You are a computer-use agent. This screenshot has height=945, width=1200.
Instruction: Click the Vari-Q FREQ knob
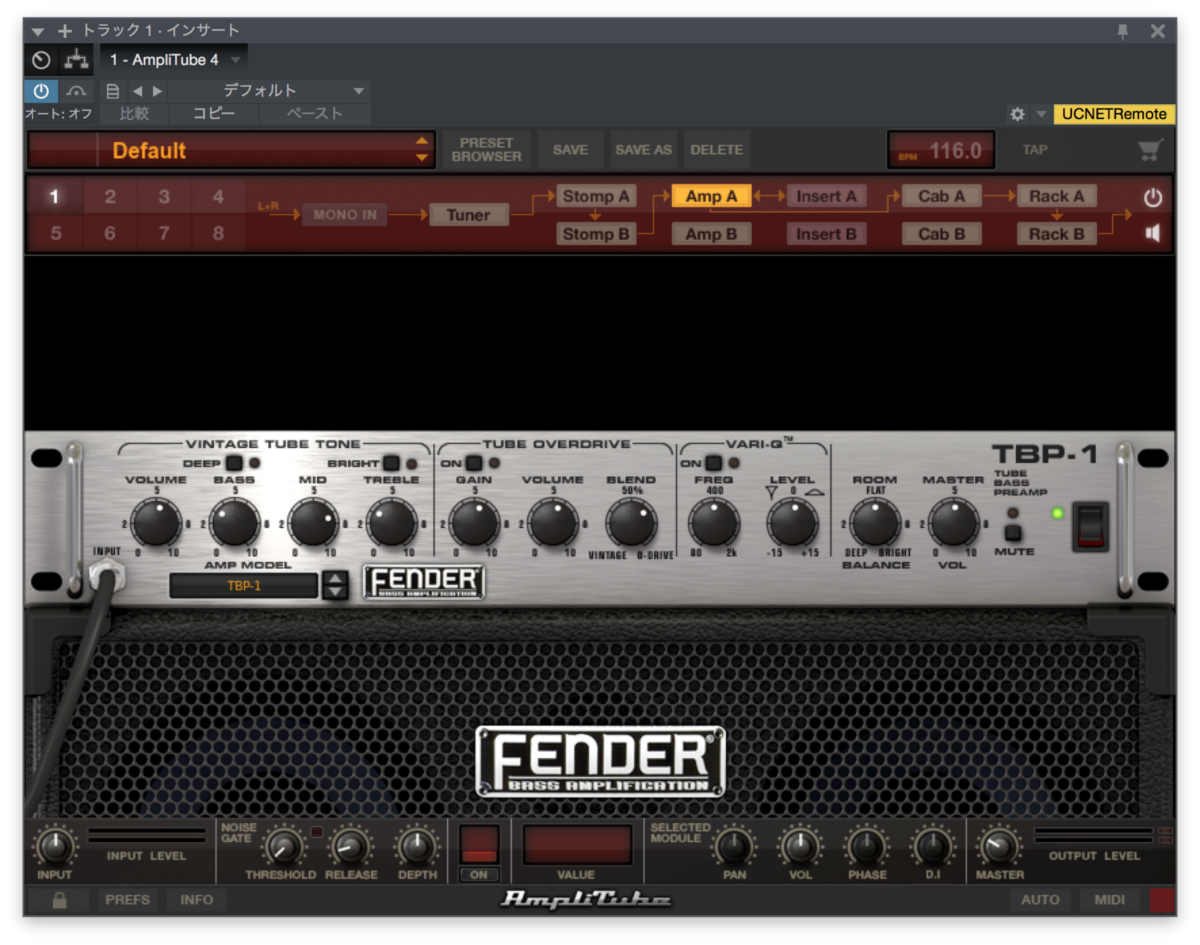tap(714, 523)
